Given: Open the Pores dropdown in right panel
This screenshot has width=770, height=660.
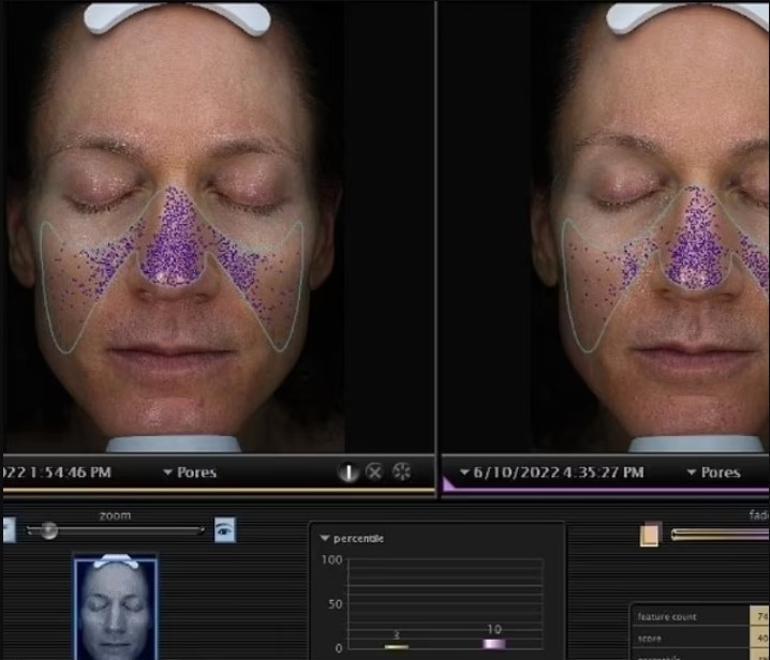Looking at the screenshot, I should point(713,472).
